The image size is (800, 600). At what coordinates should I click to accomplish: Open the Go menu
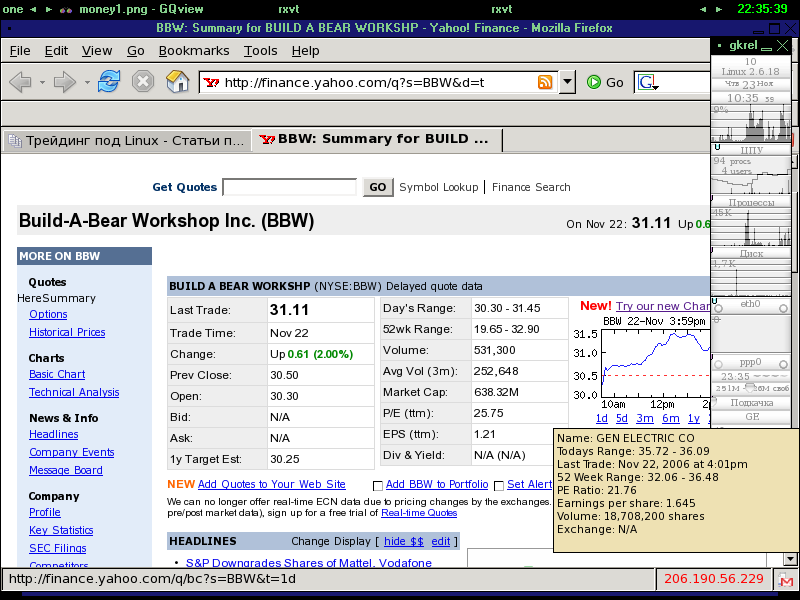click(136, 51)
